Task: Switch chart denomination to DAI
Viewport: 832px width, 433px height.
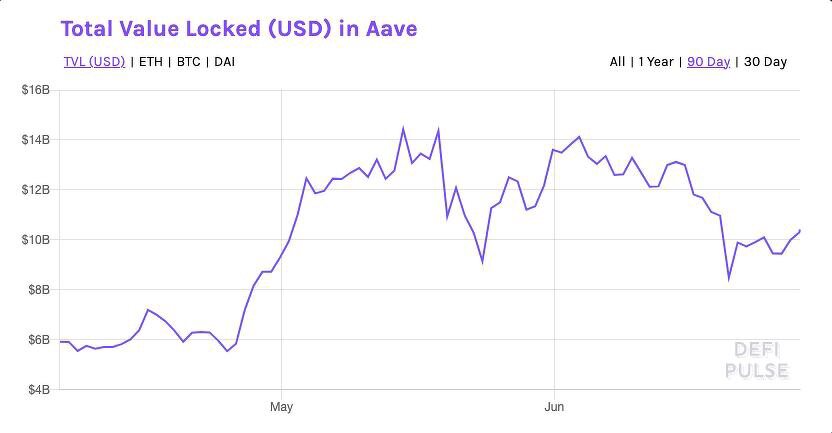Action: [x=225, y=62]
